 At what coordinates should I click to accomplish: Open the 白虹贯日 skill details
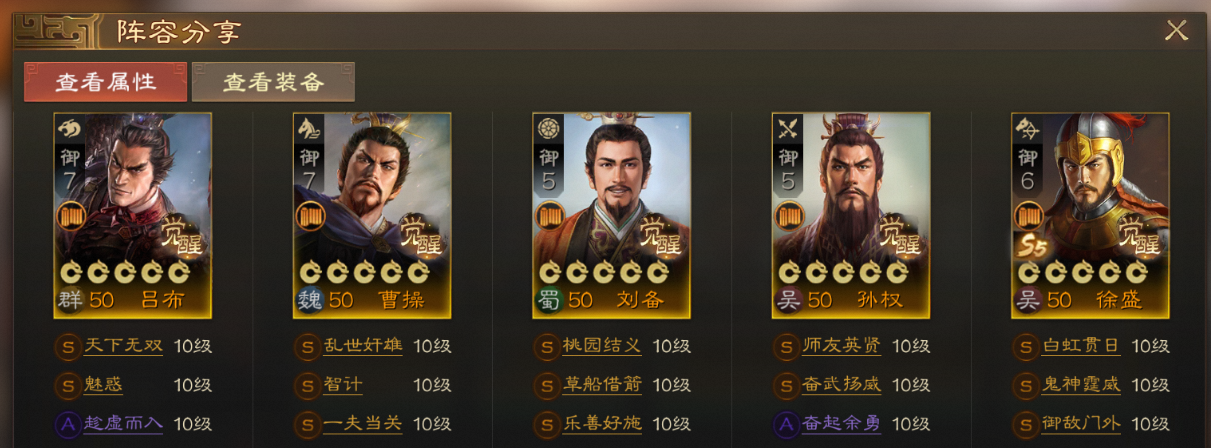coord(1081,347)
